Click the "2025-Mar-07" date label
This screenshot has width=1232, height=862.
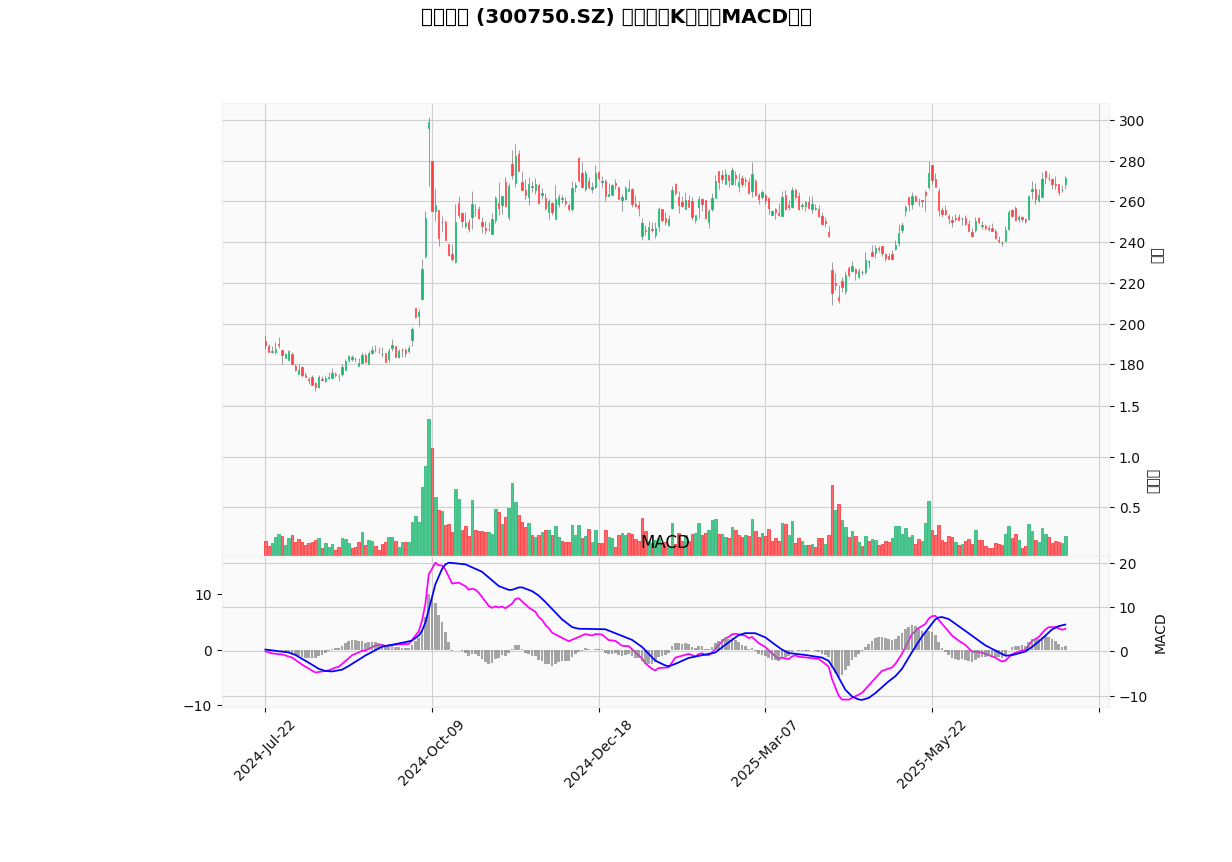(x=763, y=752)
